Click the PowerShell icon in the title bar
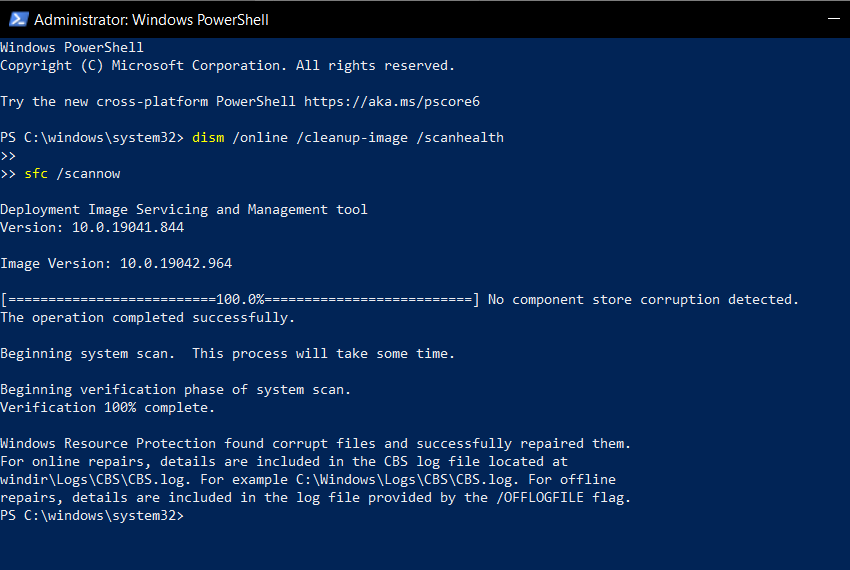This screenshot has width=850, height=570. coord(18,20)
